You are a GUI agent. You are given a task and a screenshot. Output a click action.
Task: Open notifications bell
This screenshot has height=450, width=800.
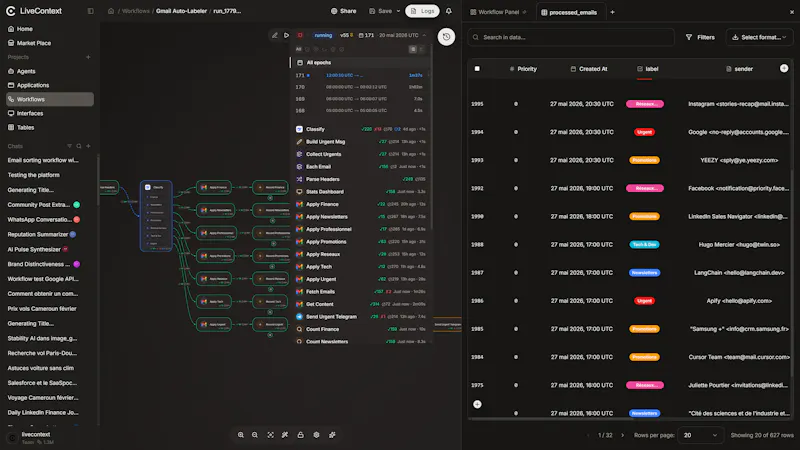coord(448,11)
